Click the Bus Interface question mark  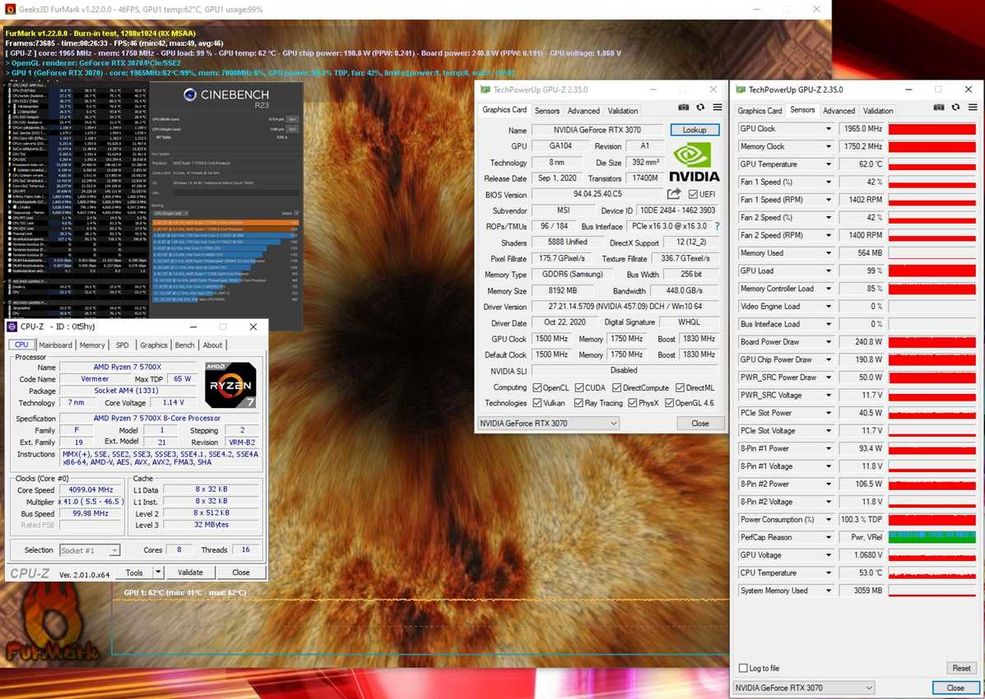717,226
